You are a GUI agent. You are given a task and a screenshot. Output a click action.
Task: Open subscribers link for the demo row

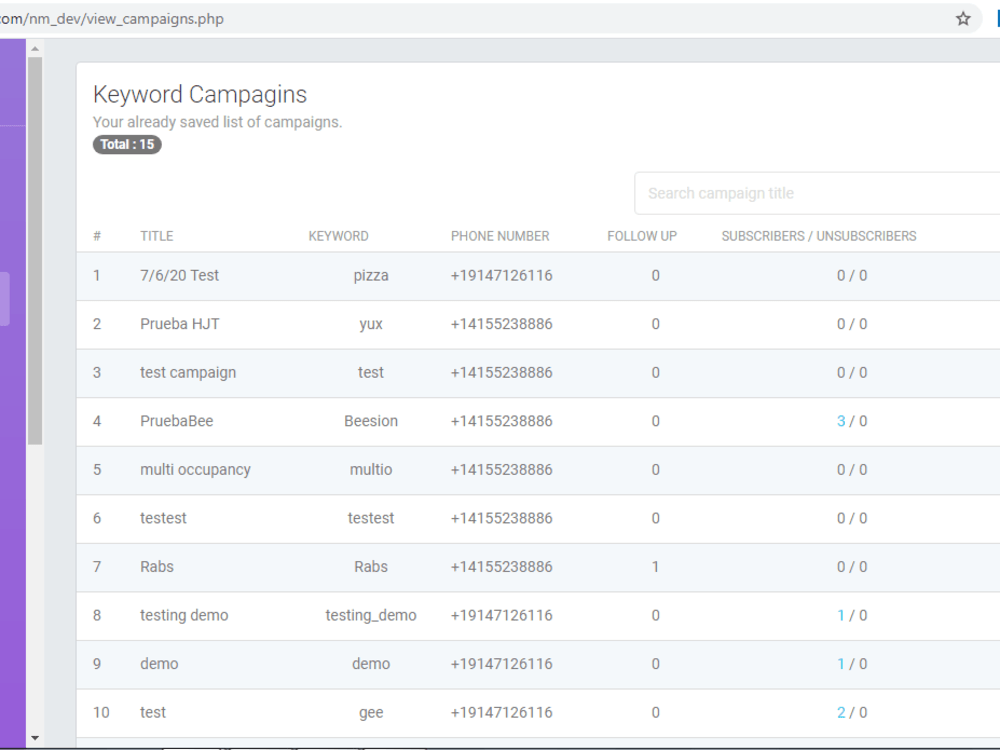point(841,664)
